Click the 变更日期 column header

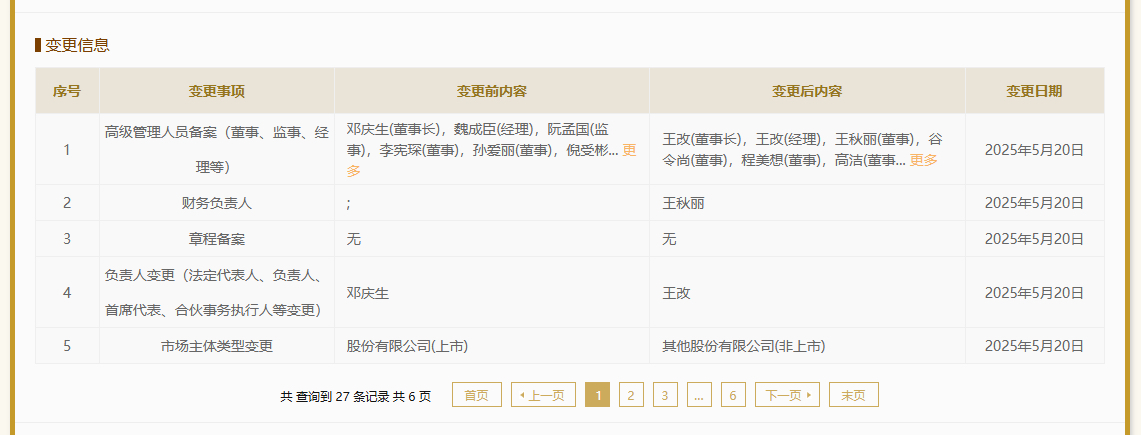(x=1034, y=91)
